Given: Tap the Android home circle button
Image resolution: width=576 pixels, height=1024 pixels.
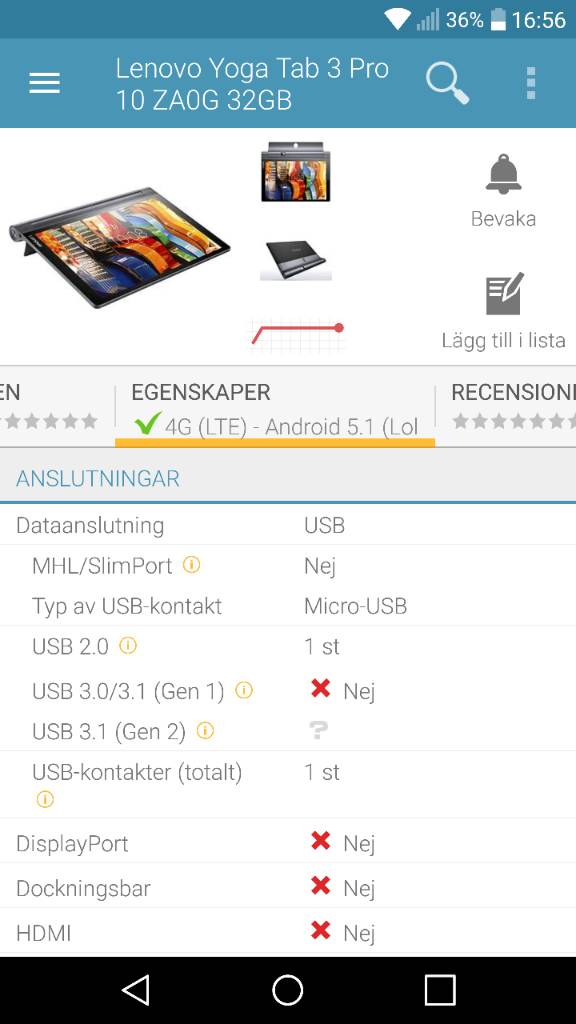Looking at the screenshot, I should point(288,990).
